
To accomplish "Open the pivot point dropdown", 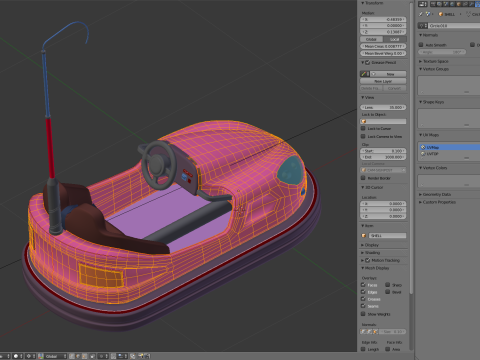I will coord(30,356).
